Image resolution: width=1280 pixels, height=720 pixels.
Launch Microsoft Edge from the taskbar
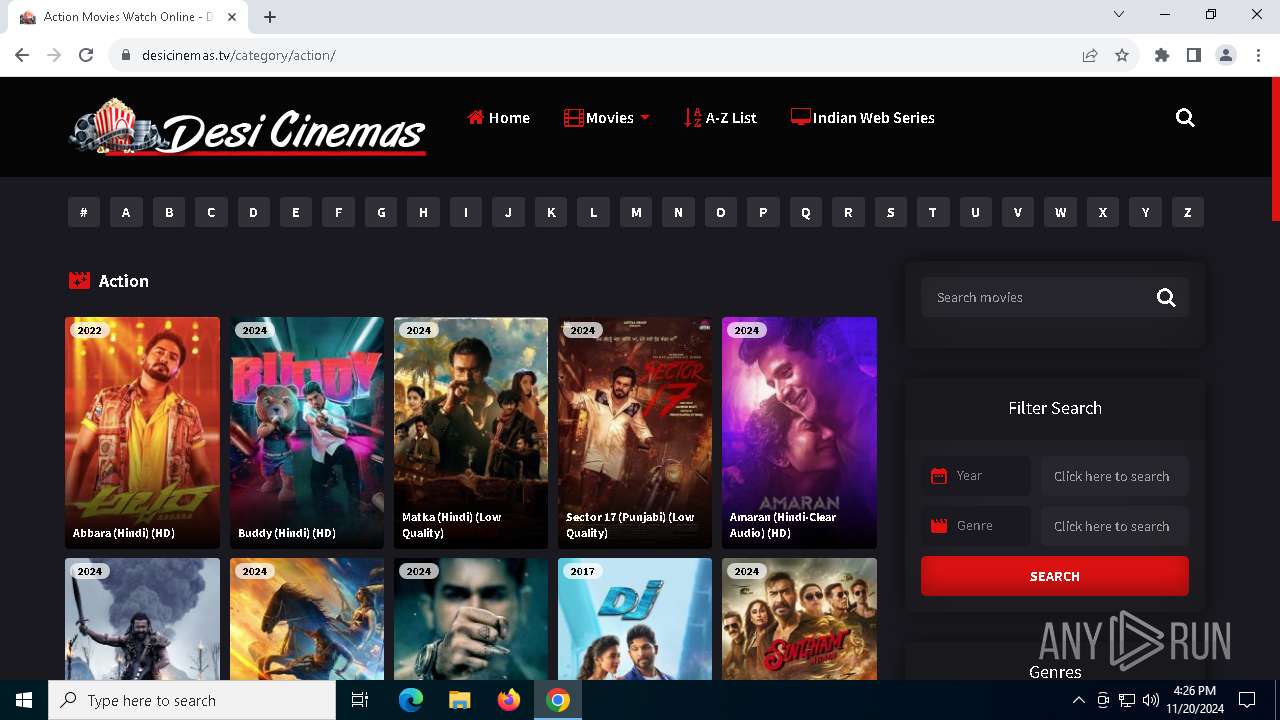tap(411, 700)
